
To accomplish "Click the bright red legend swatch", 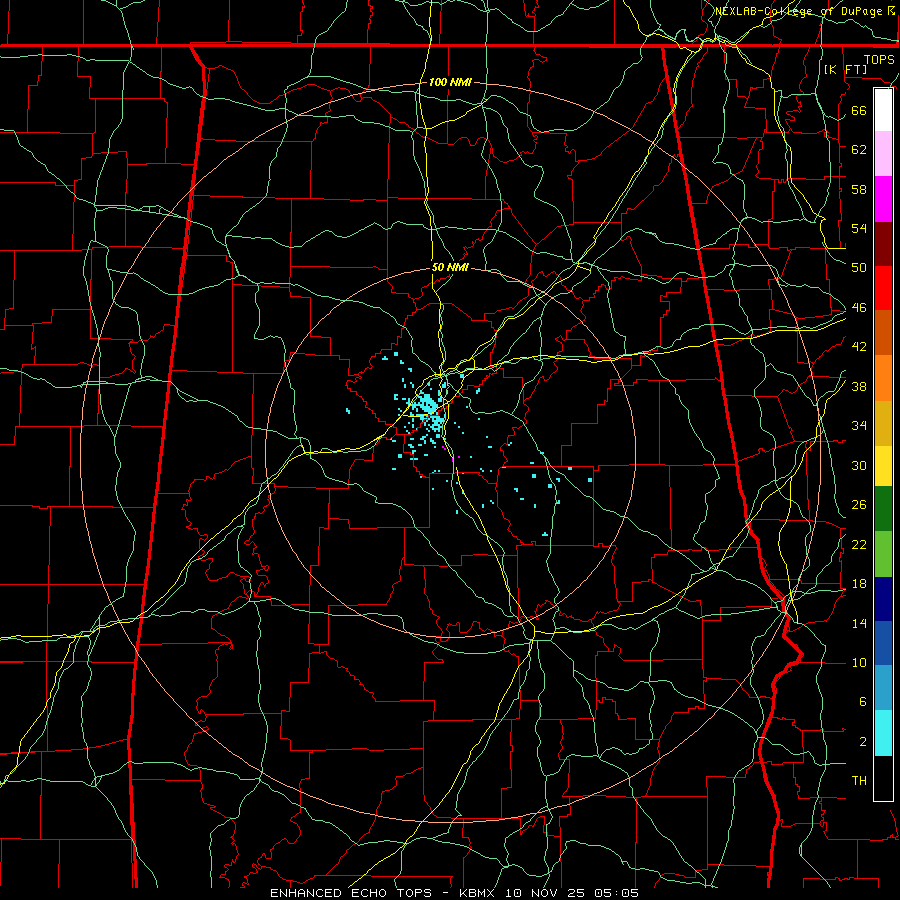I will click(883, 288).
